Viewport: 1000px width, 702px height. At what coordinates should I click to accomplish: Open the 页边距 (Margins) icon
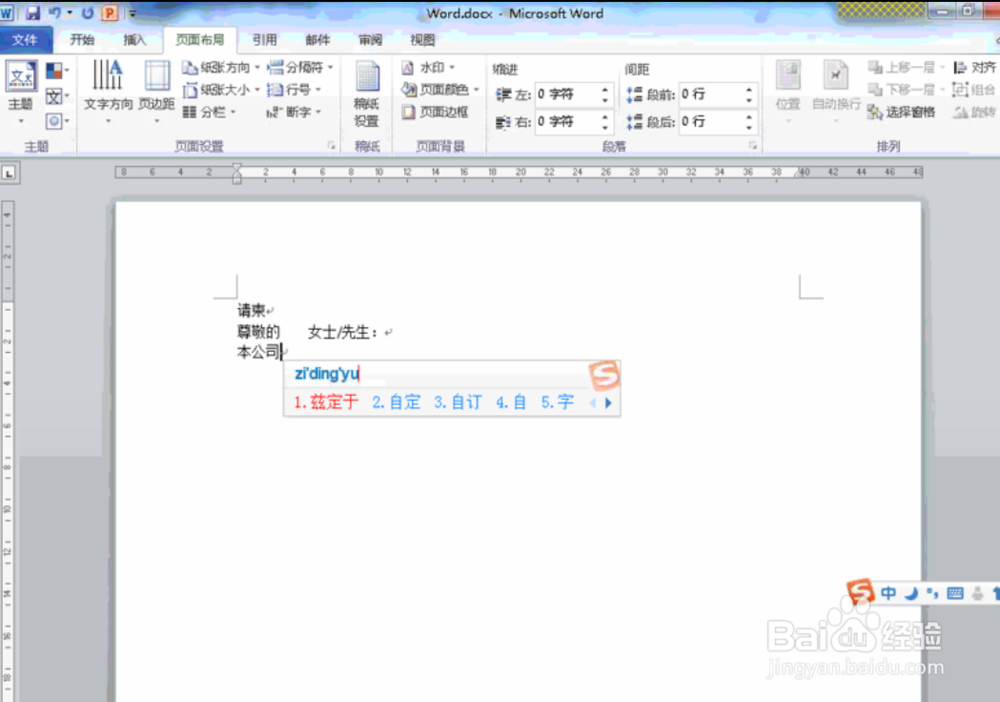156,90
